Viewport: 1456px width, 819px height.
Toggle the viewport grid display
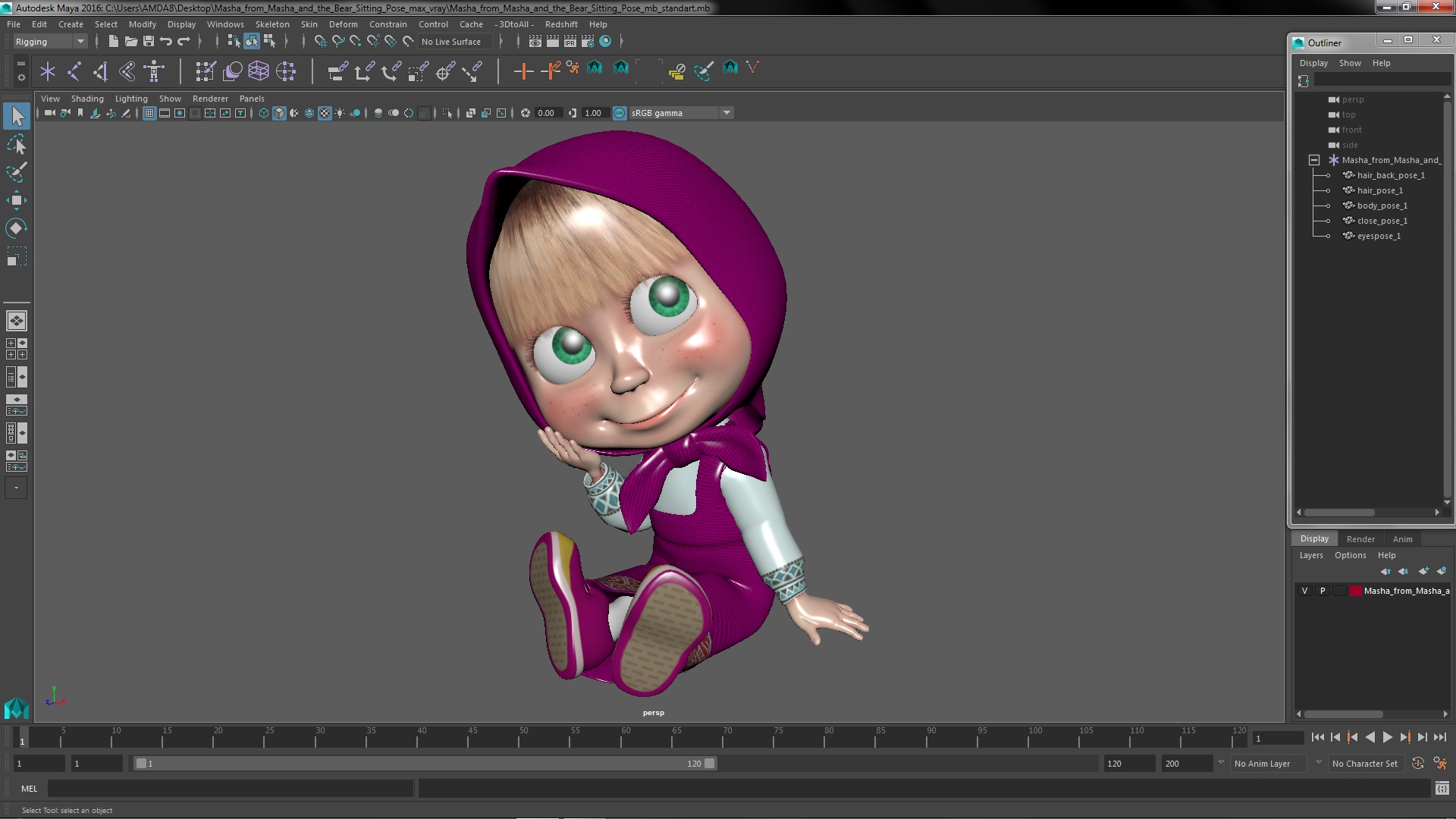[x=149, y=113]
